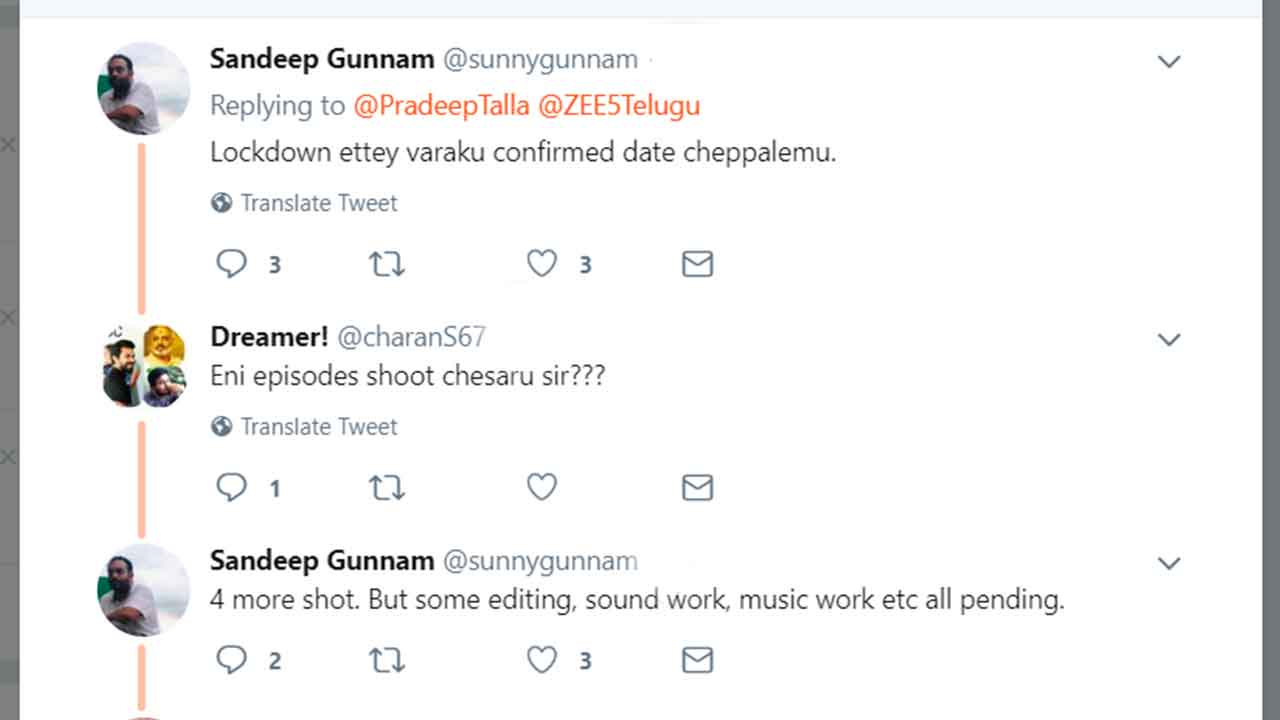Retweet the 4 more shot tweet

coord(387,660)
